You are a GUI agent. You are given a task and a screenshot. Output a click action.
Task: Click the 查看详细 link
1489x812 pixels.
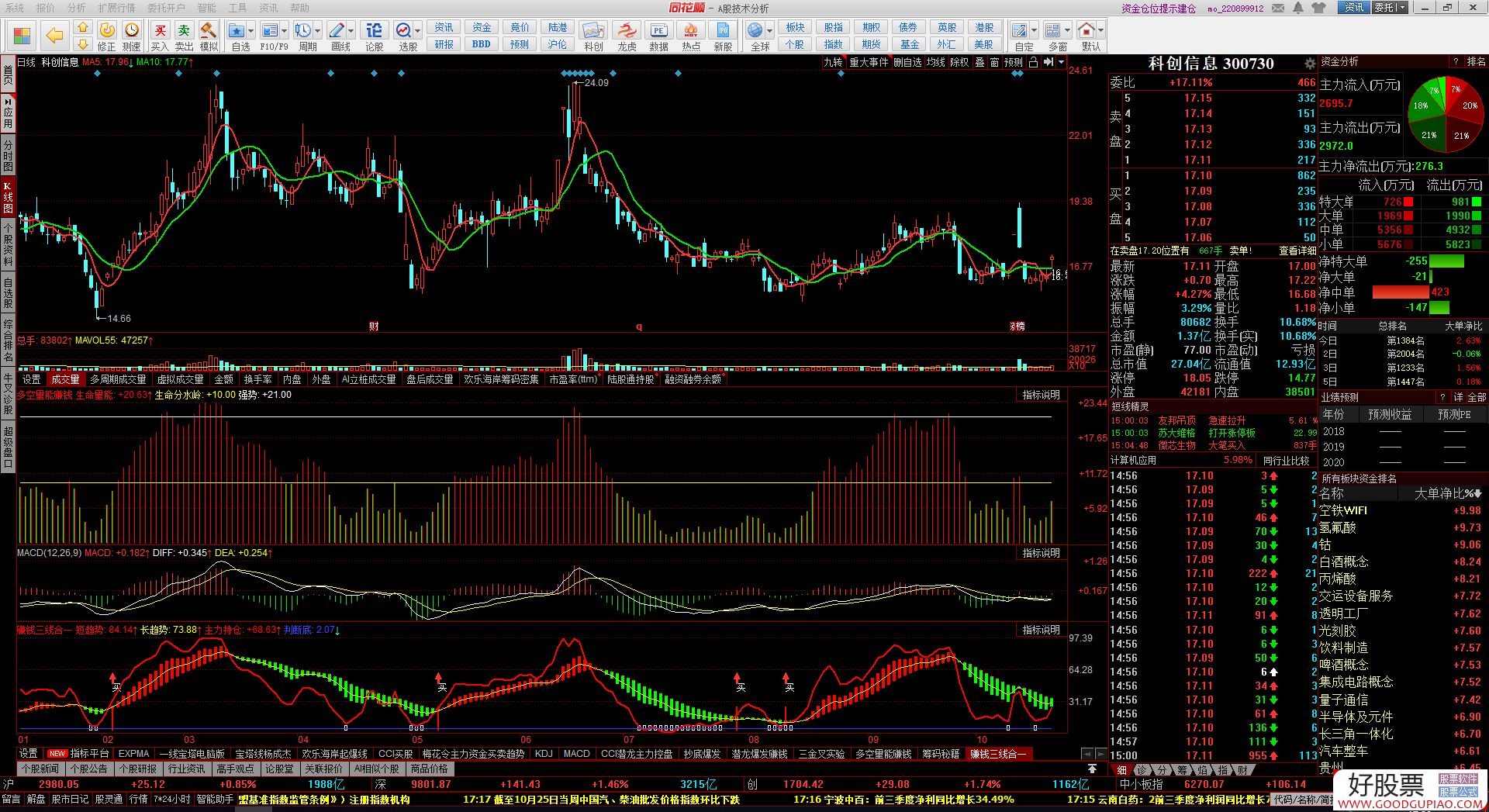pos(1297,251)
